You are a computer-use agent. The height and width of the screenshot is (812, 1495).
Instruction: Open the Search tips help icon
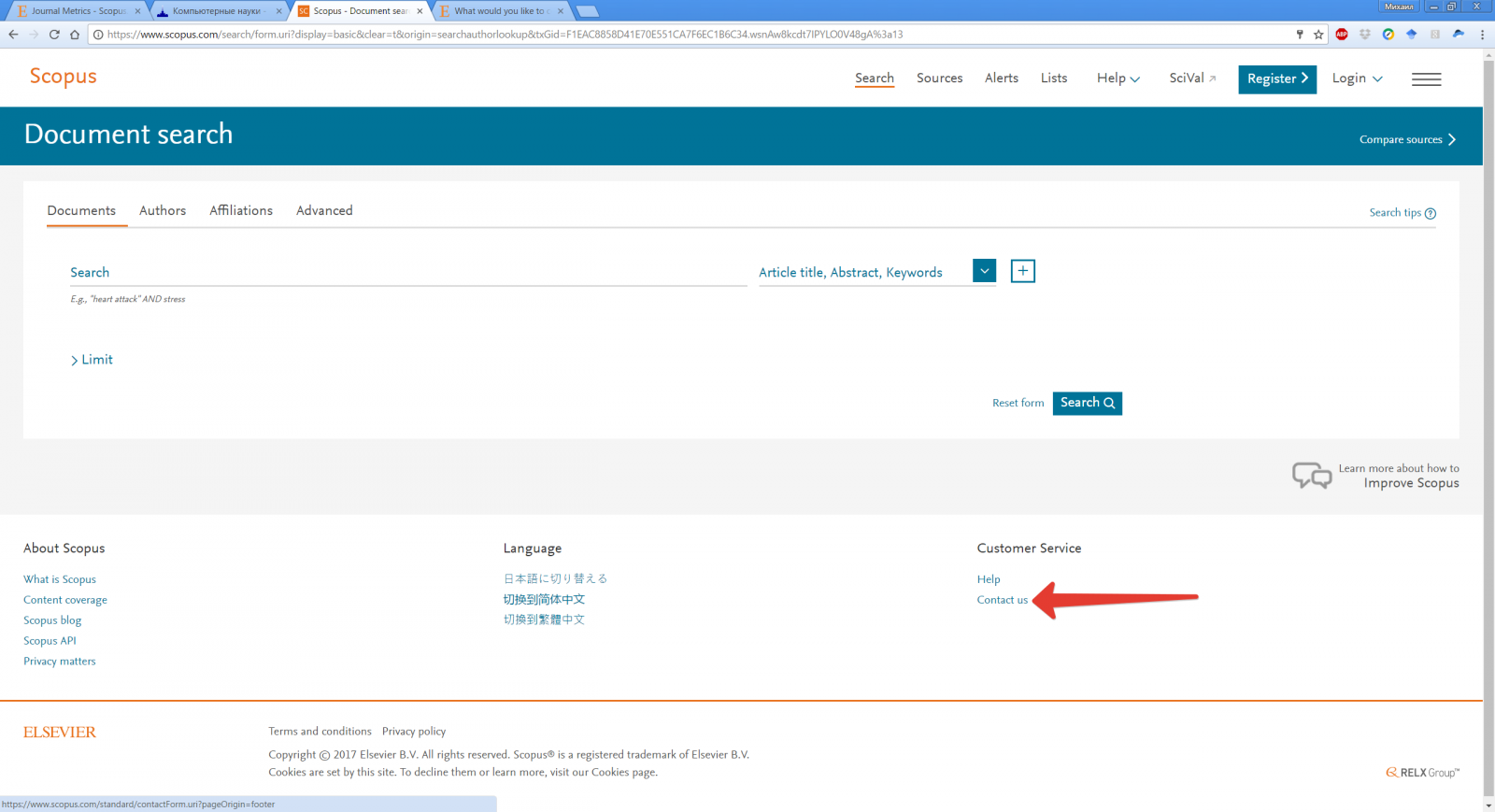pyautogui.click(x=1430, y=213)
